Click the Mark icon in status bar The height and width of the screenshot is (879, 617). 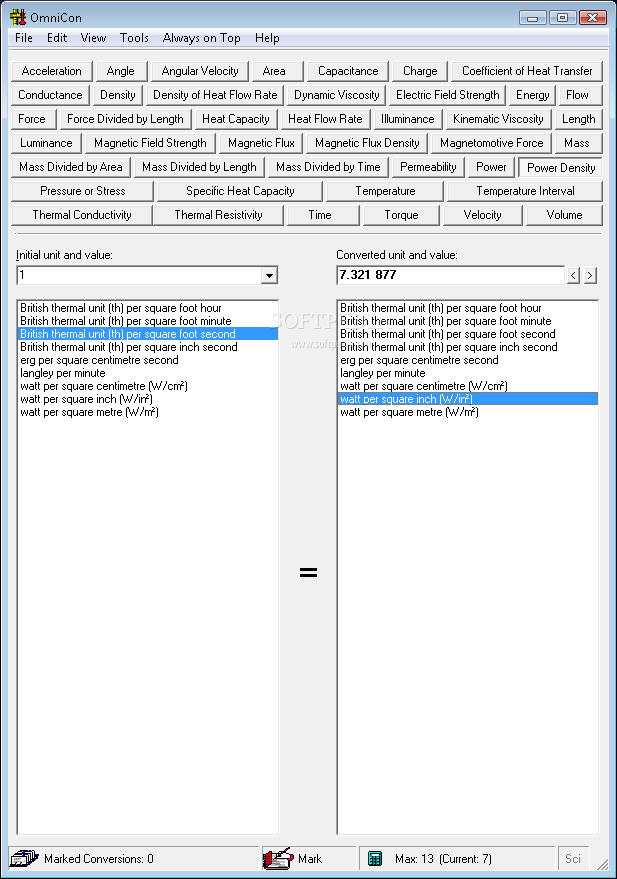pos(279,858)
